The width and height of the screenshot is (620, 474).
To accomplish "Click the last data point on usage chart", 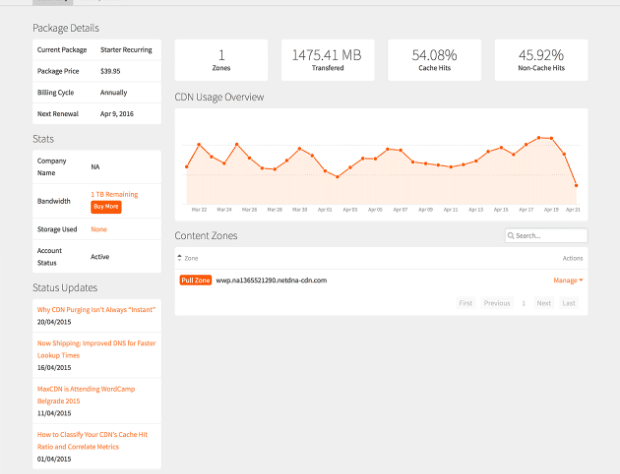I will pyautogui.click(x=576, y=185).
